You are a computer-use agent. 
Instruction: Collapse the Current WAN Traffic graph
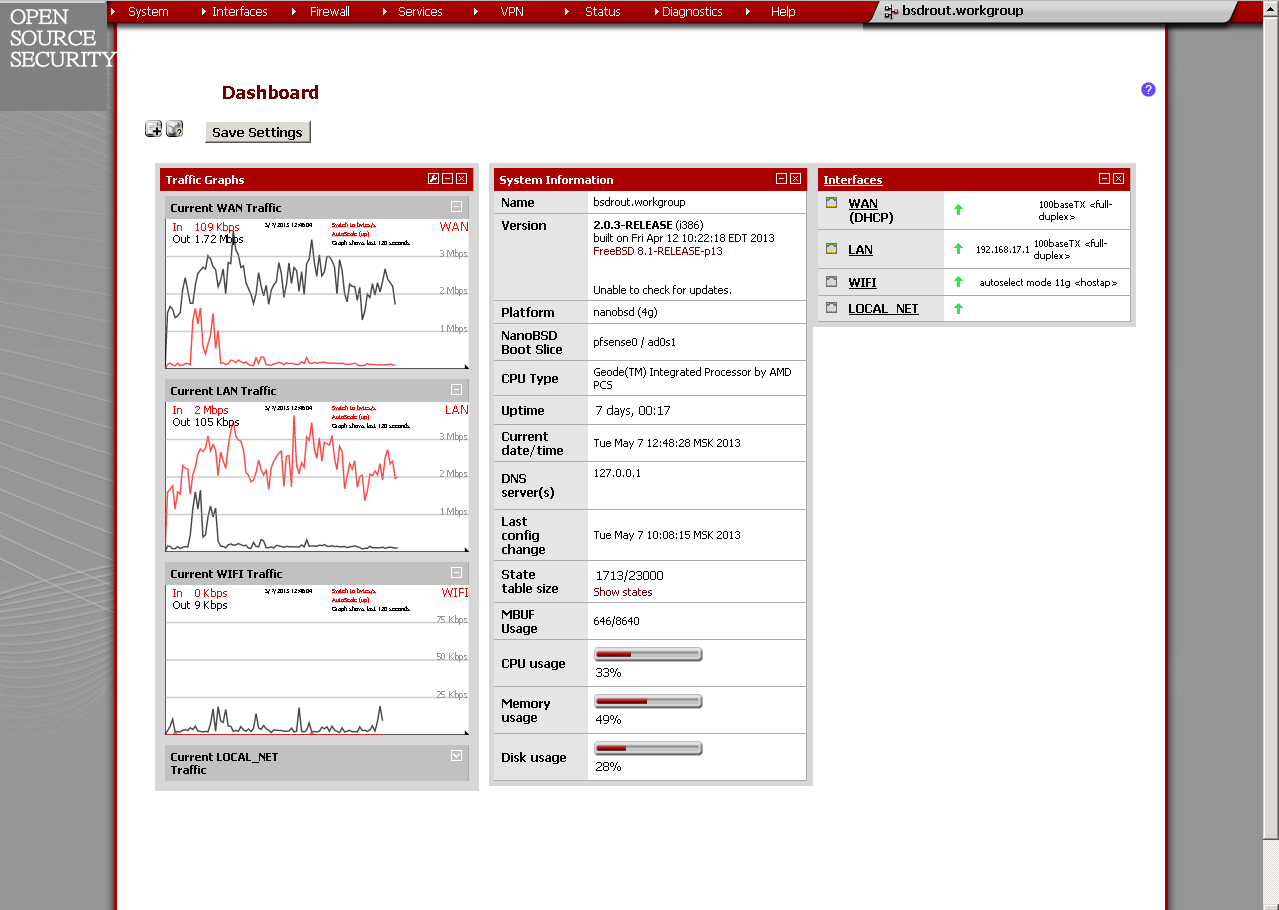click(456, 207)
